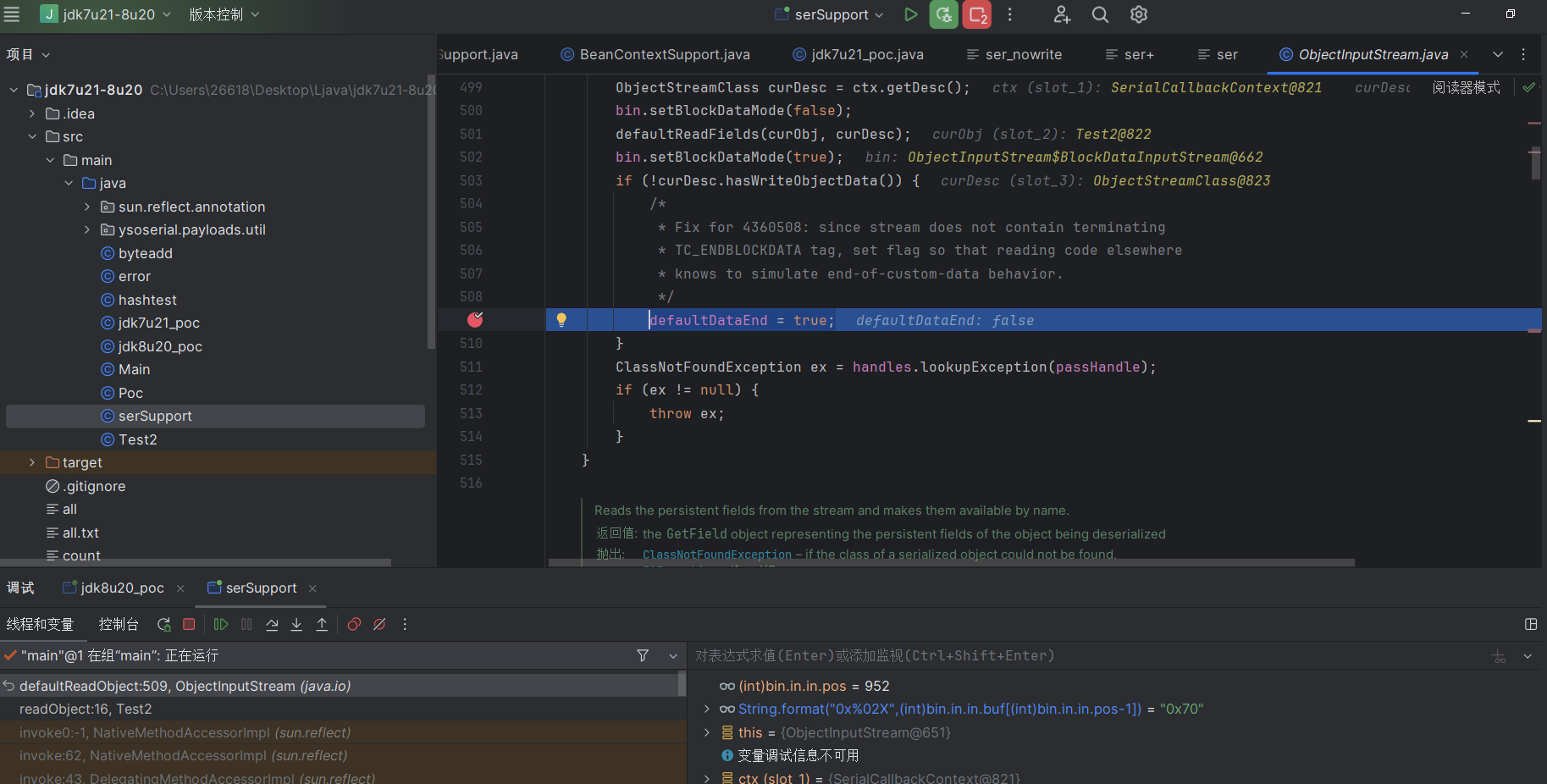Viewport: 1547px width, 784px height.
Task: Expand the ysoserial.payloads.util package
Action: 87,229
